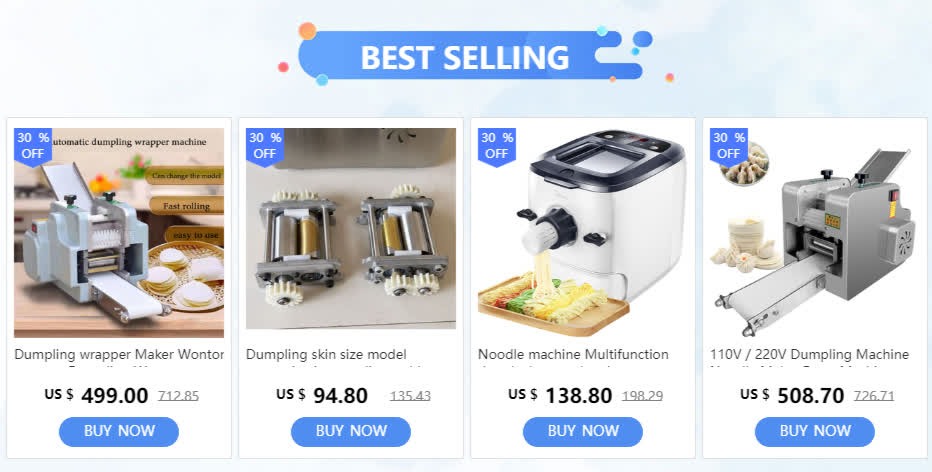The width and height of the screenshot is (932, 472).
Task: Click the 30% OFF badge on dumpling wrapper maker
Action: coord(33,147)
